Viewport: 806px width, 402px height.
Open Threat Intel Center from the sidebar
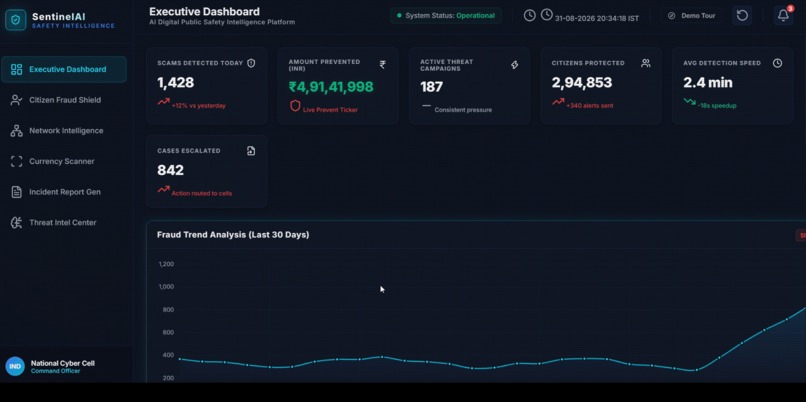tap(64, 223)
